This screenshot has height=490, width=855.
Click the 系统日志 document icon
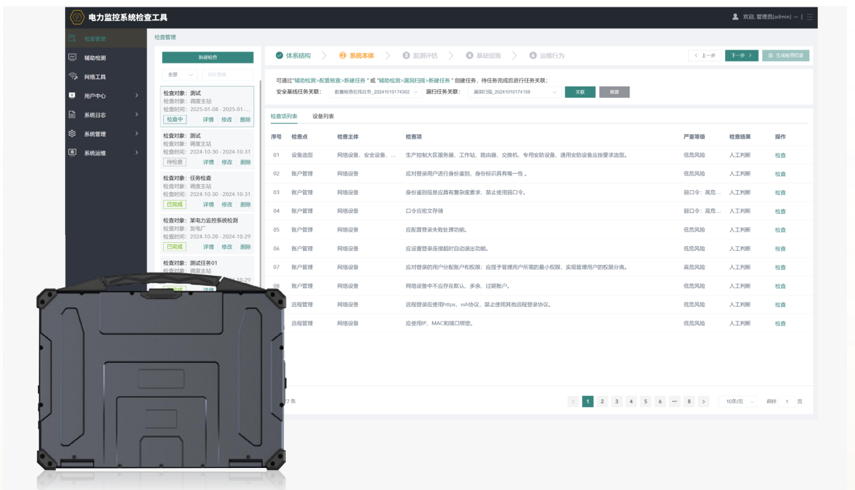pyautogui.click(x=73, y=115)
